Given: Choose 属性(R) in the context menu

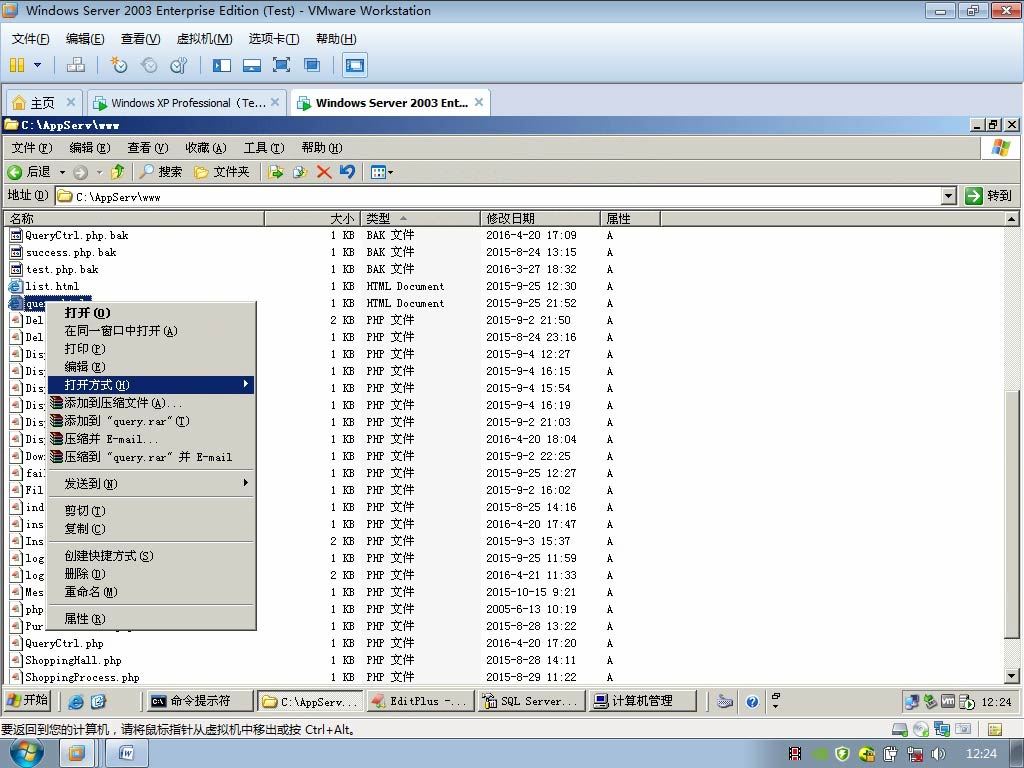Looking at the screenshot, I should [x=151, y=619].
